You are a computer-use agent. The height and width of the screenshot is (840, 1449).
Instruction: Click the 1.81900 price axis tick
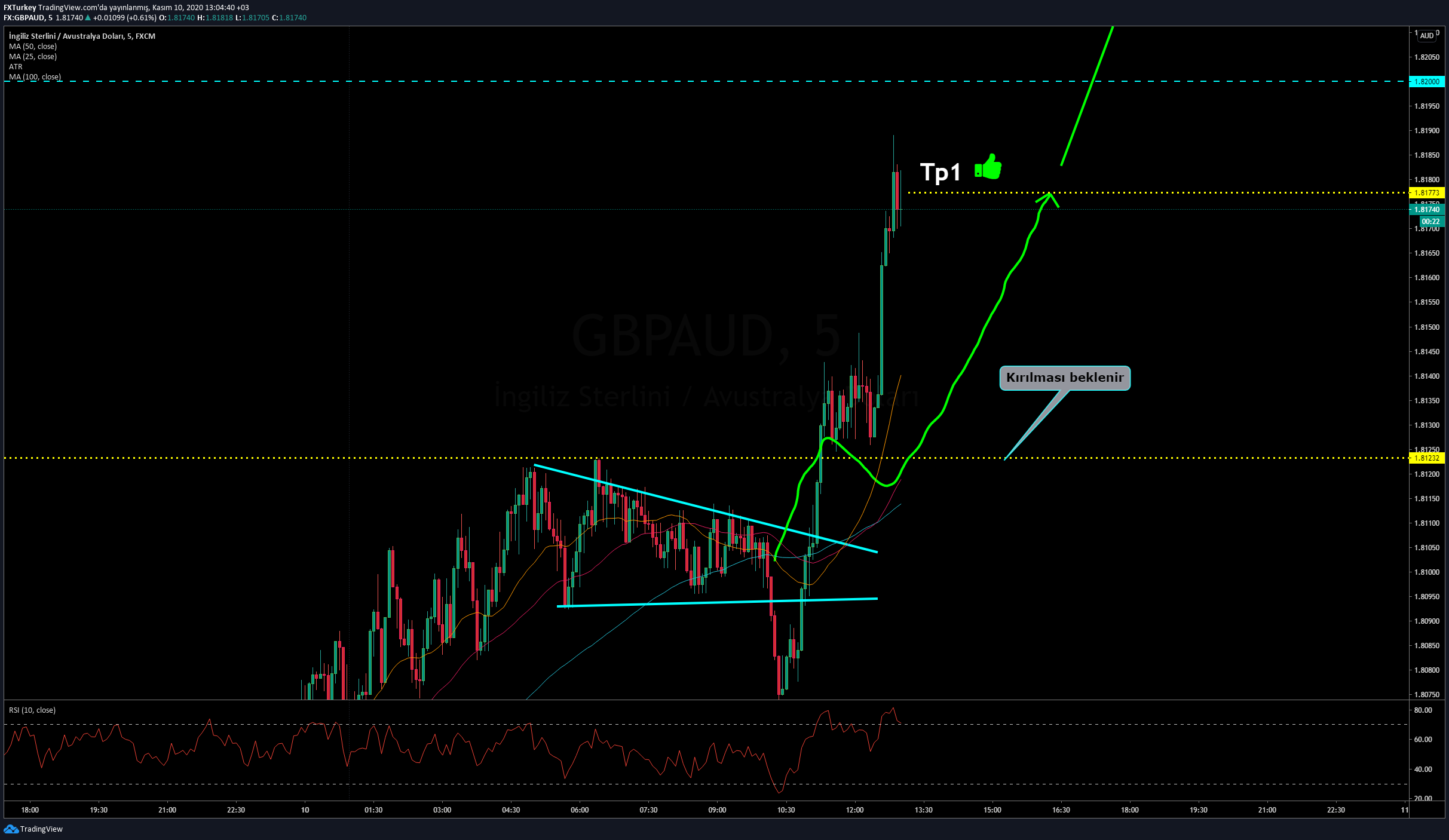tap(1427, 131)
